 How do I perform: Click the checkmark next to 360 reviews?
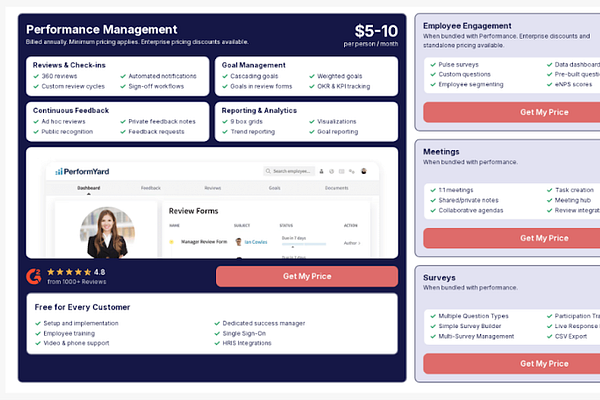pyautogui.click(x=36, y=76)
